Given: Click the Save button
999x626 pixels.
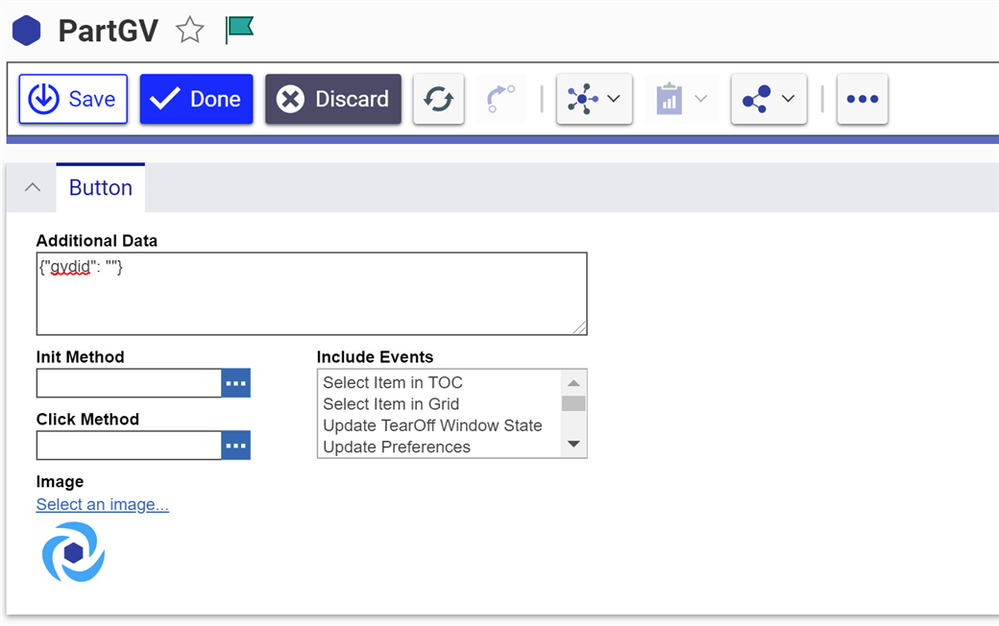Looking at the screenshot, I should click(73, 99).
